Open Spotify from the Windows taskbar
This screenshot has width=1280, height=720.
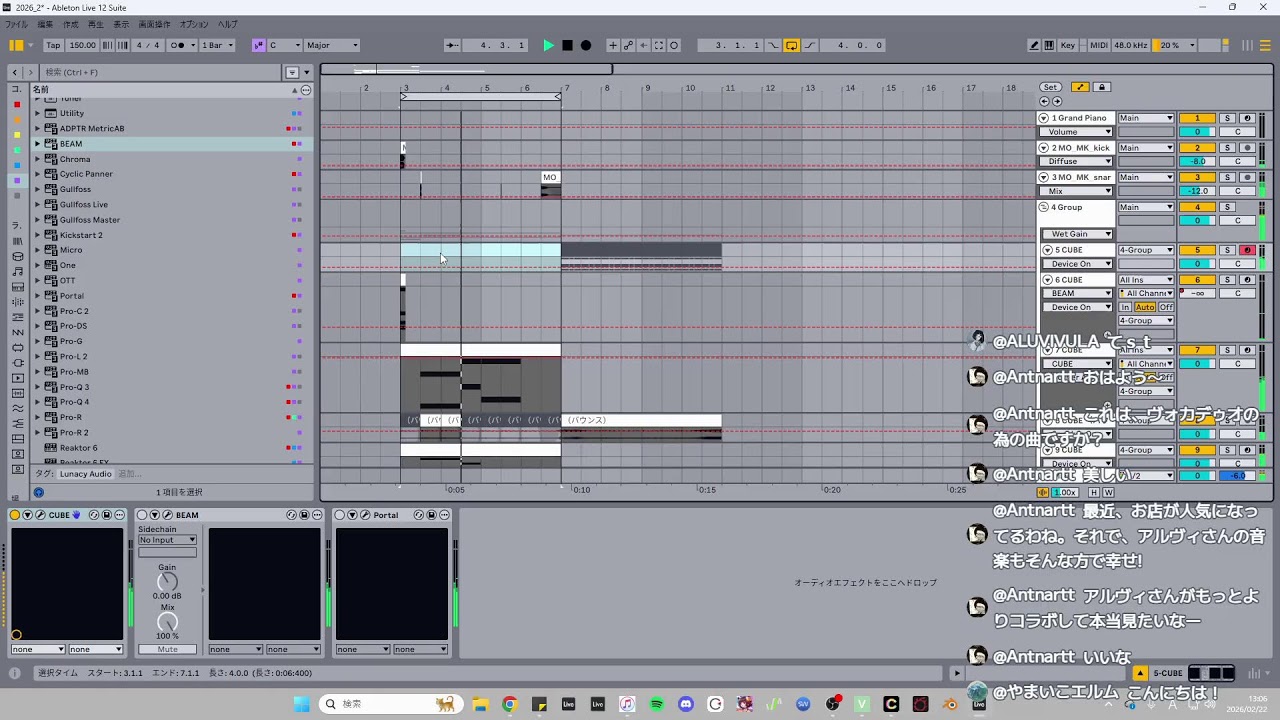tap(657, 704)
